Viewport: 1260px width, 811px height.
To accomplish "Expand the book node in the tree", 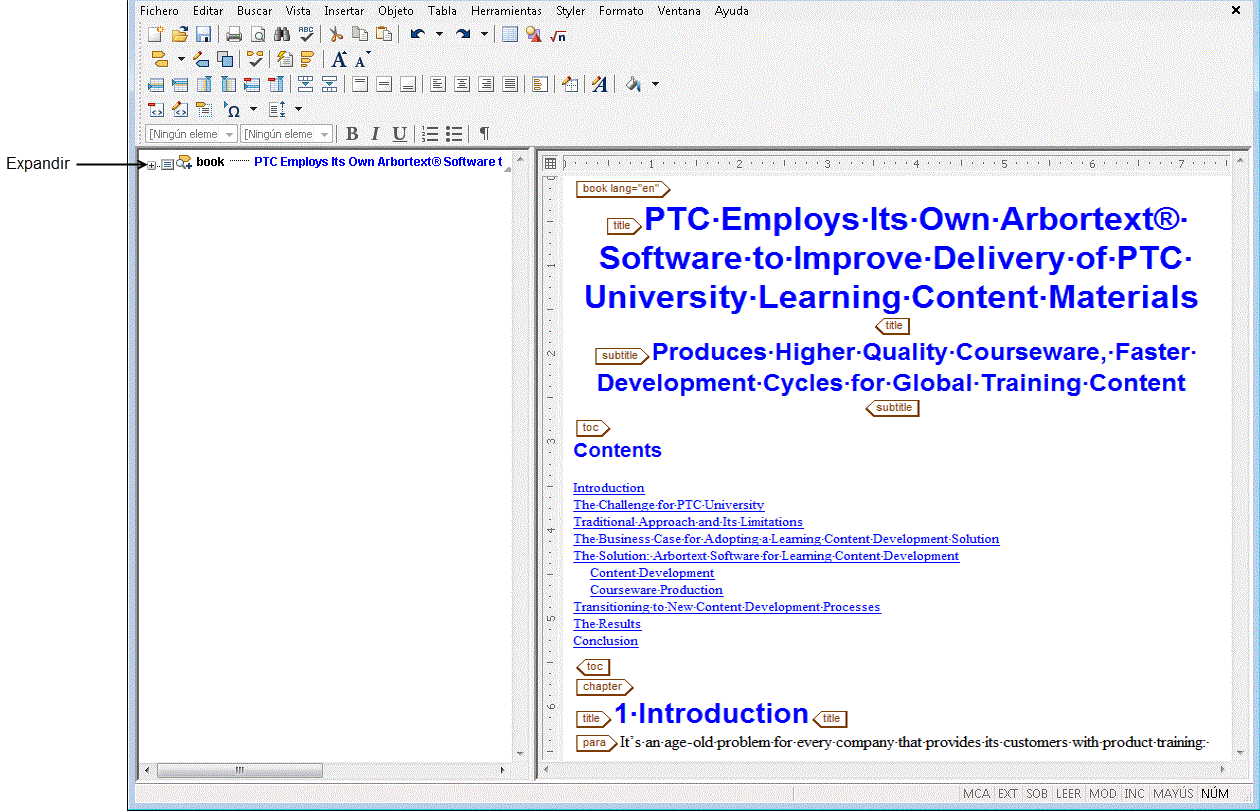I will pyautogui.click(x=152, y=165).
